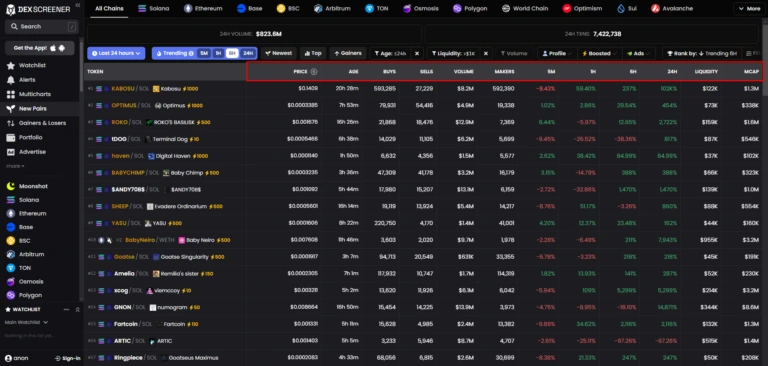Screen dimensions: 768x366
Task: Remove the Age filter with X
Action: click(x=417, y=53)
